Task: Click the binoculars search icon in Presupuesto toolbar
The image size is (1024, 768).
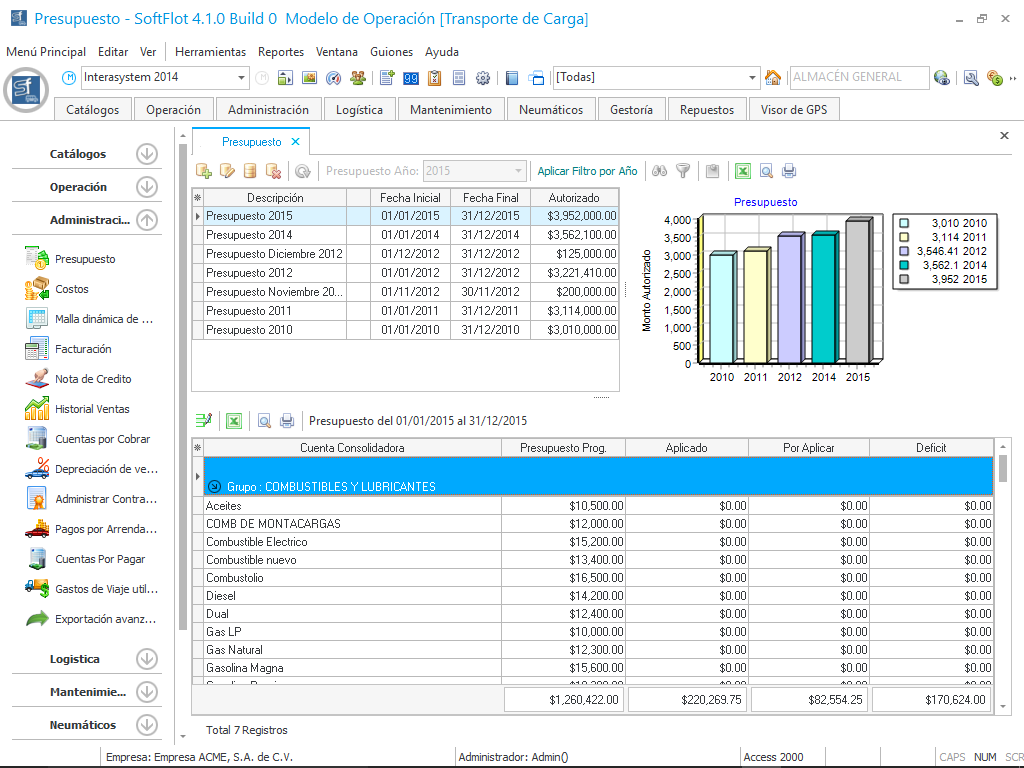Action: (659, 171)
